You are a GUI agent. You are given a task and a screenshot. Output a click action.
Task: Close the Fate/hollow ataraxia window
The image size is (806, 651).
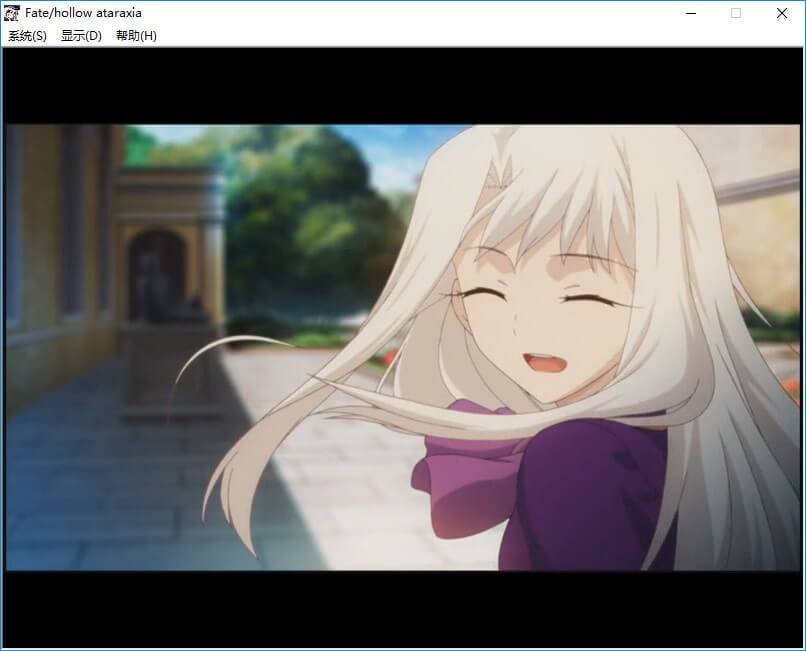[782, 13]
